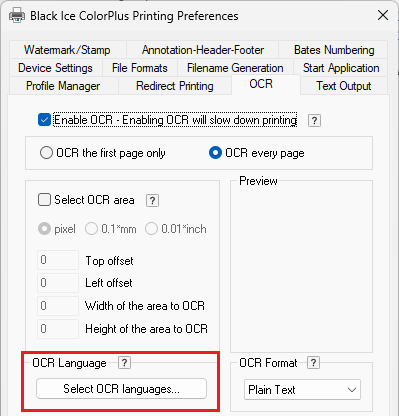Image resolution: width=399 pixels, height=416 pixels.
Task: Uncheck the Enable OCR checkbox
Action: click(44, 120)
